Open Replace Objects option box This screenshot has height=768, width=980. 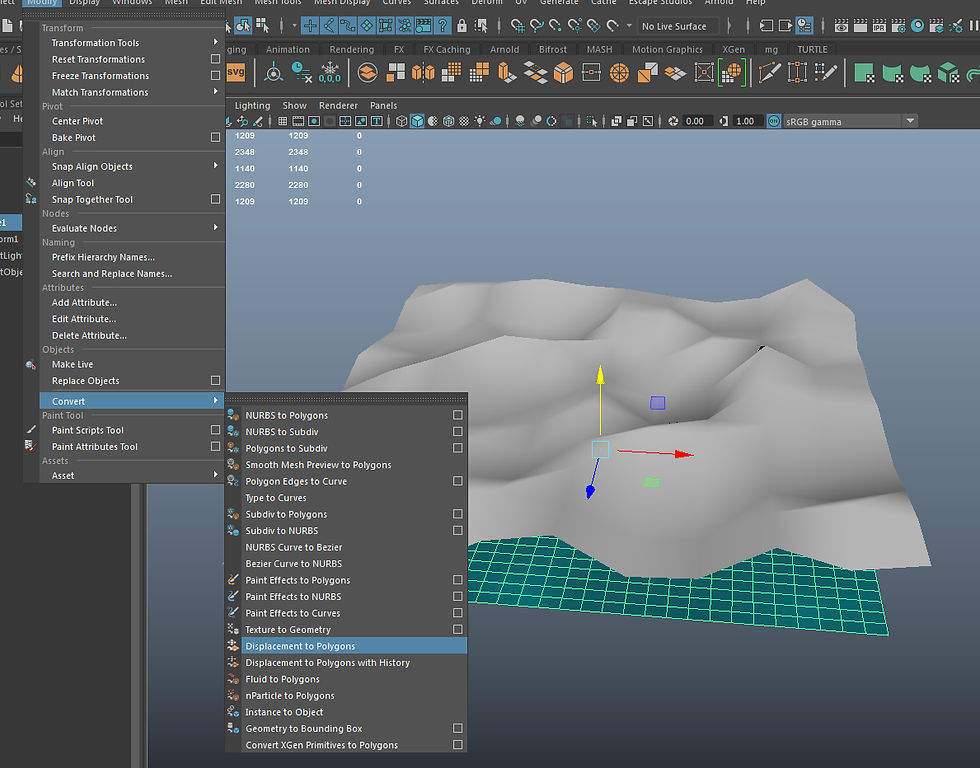click(216, 380)
